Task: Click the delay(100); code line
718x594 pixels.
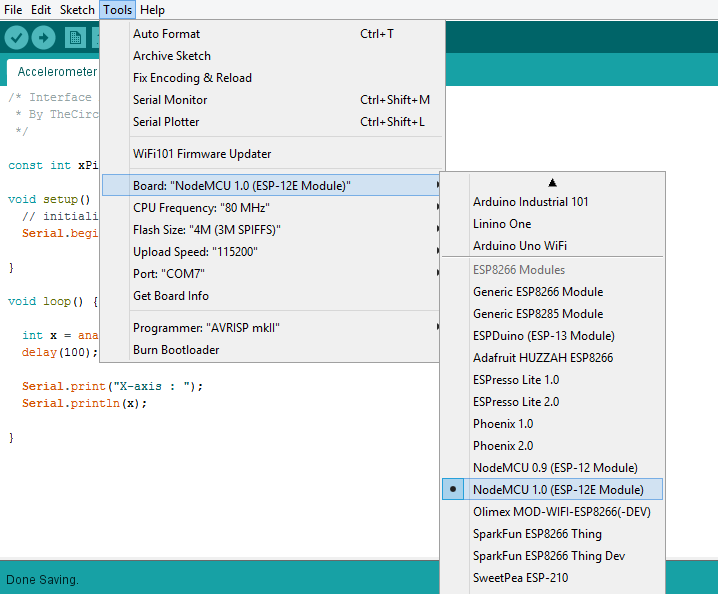Action: click(x=60, y=353)
